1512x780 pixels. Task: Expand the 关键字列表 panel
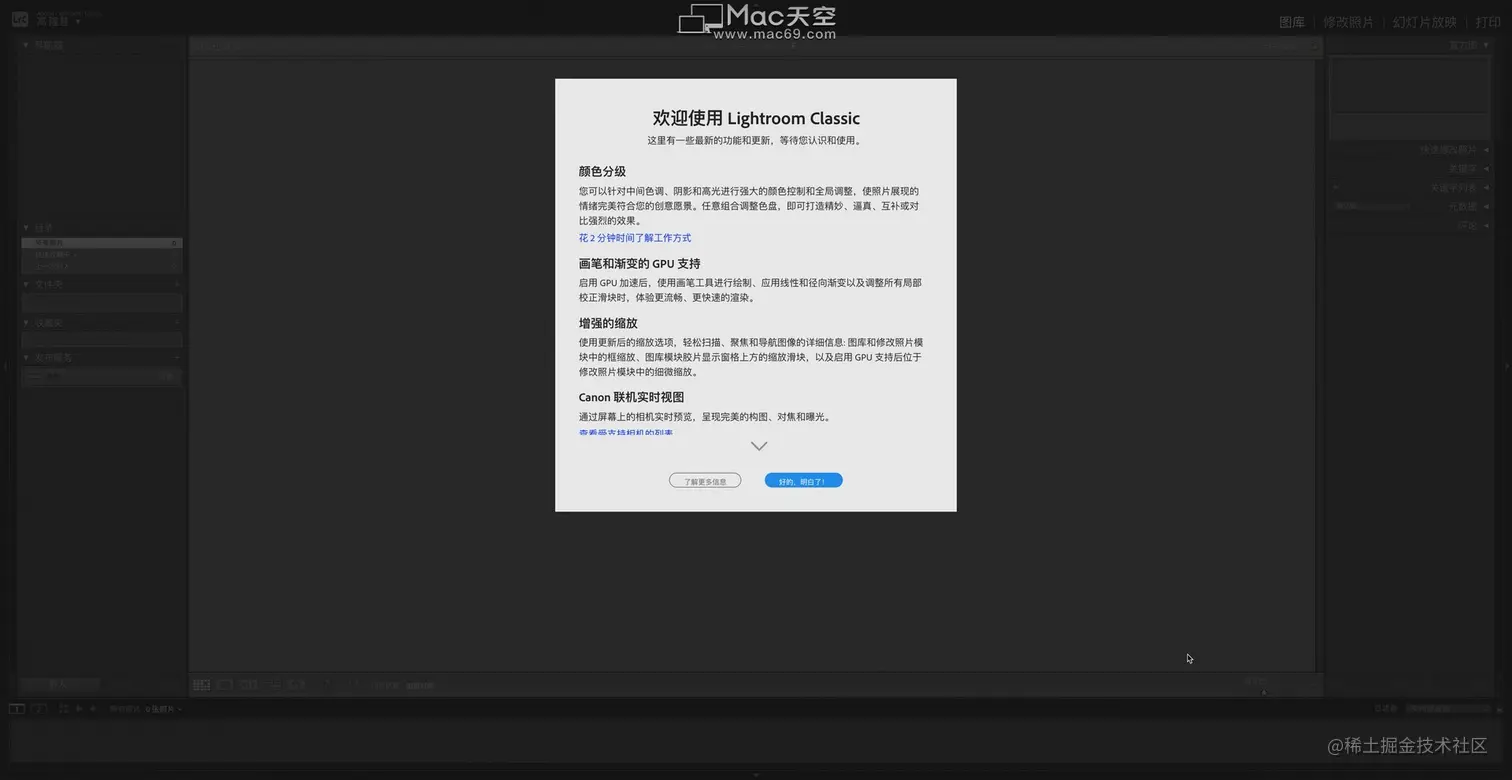tap(1487, 188)
